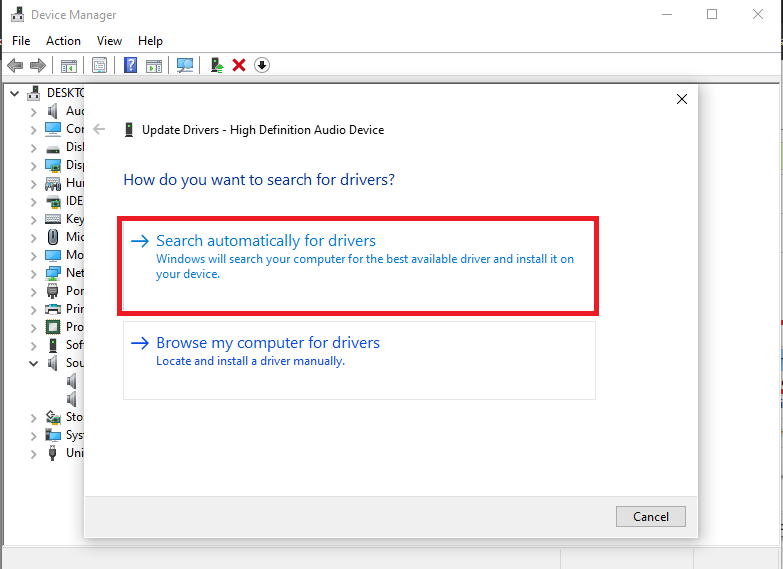Open the File menu
The image size is (783, 569).
pos(21,41)
